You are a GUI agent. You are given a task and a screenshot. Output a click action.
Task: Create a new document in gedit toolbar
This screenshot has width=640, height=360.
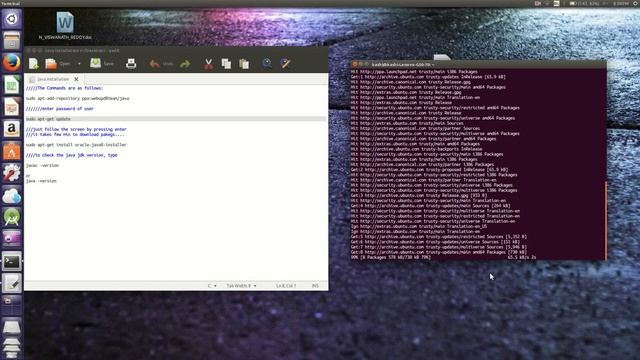34,64
